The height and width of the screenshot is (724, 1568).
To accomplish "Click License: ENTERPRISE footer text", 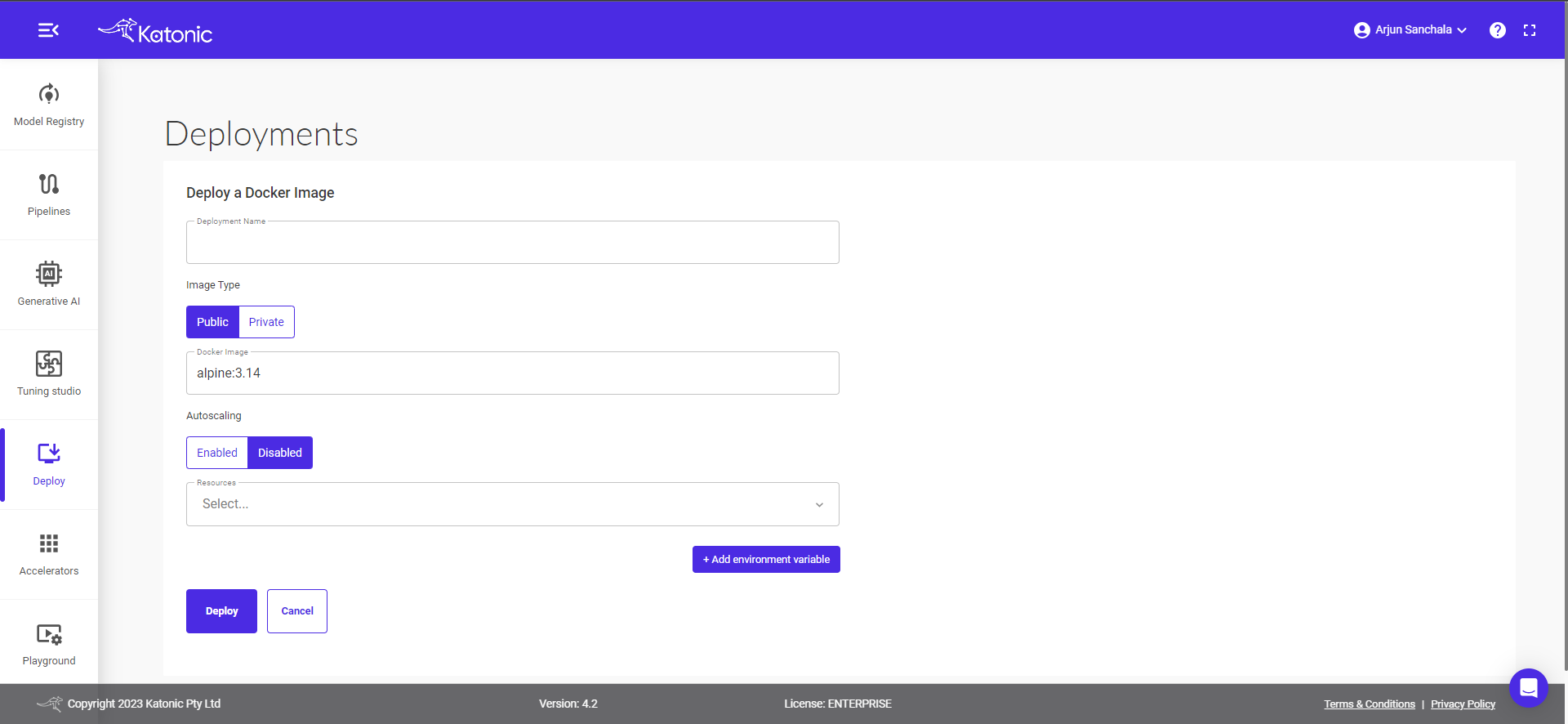I will tap(838, 704).
